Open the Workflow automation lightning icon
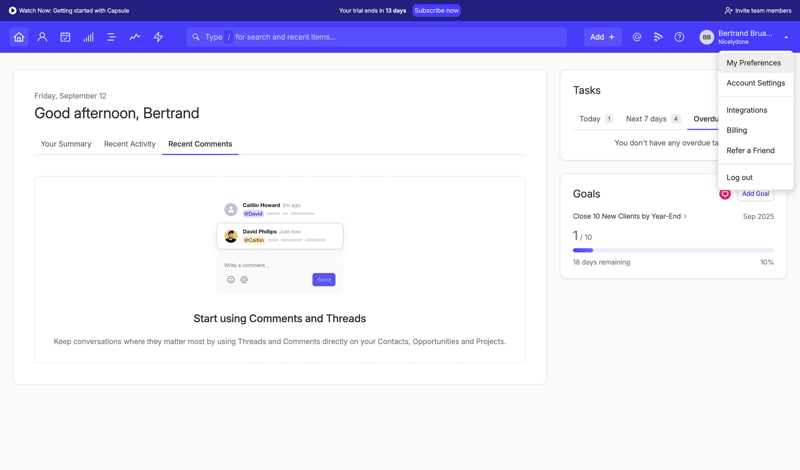800x470 pixels. 158,37
